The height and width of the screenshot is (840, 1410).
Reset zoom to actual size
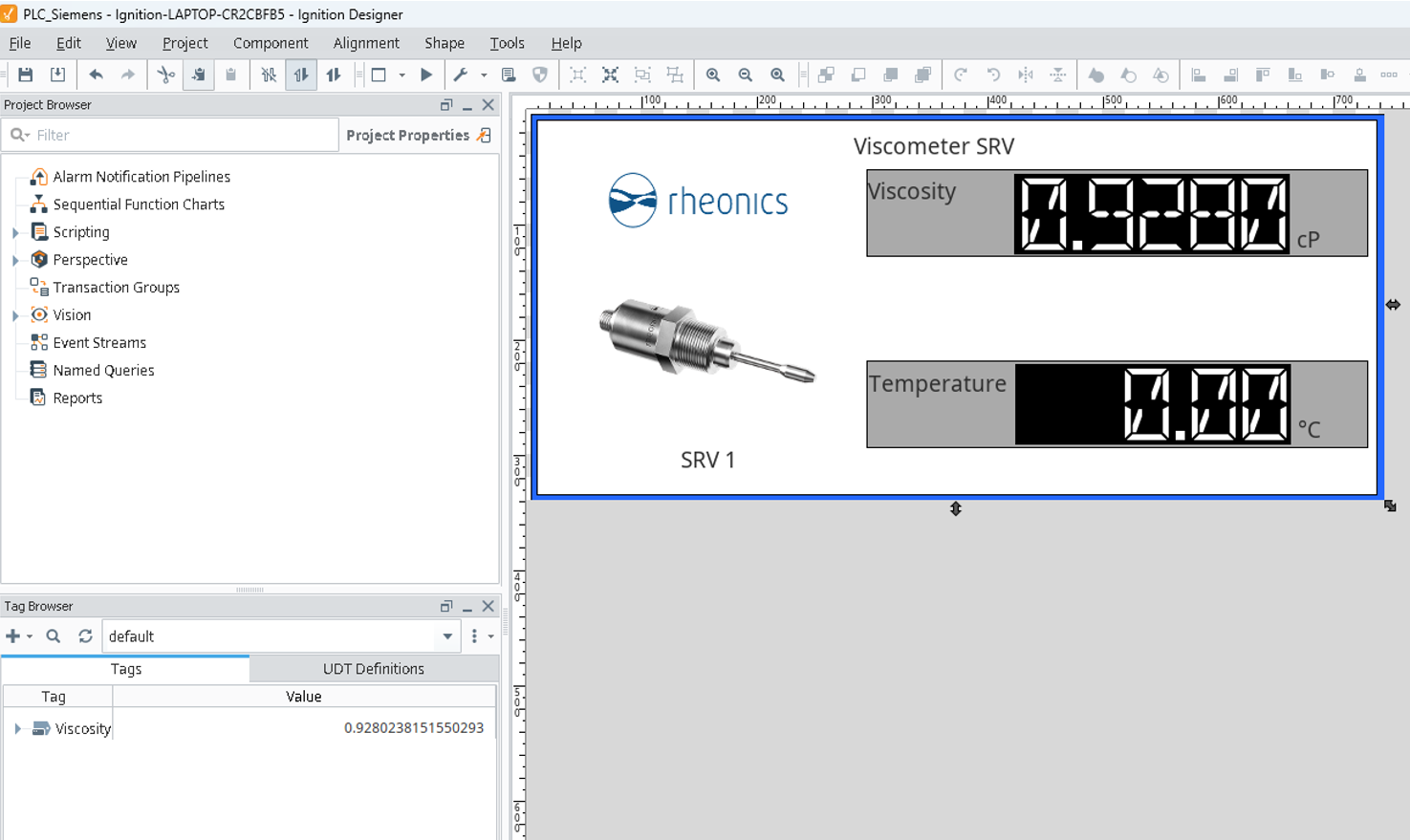pyautogui.click(x=777, y=75)
